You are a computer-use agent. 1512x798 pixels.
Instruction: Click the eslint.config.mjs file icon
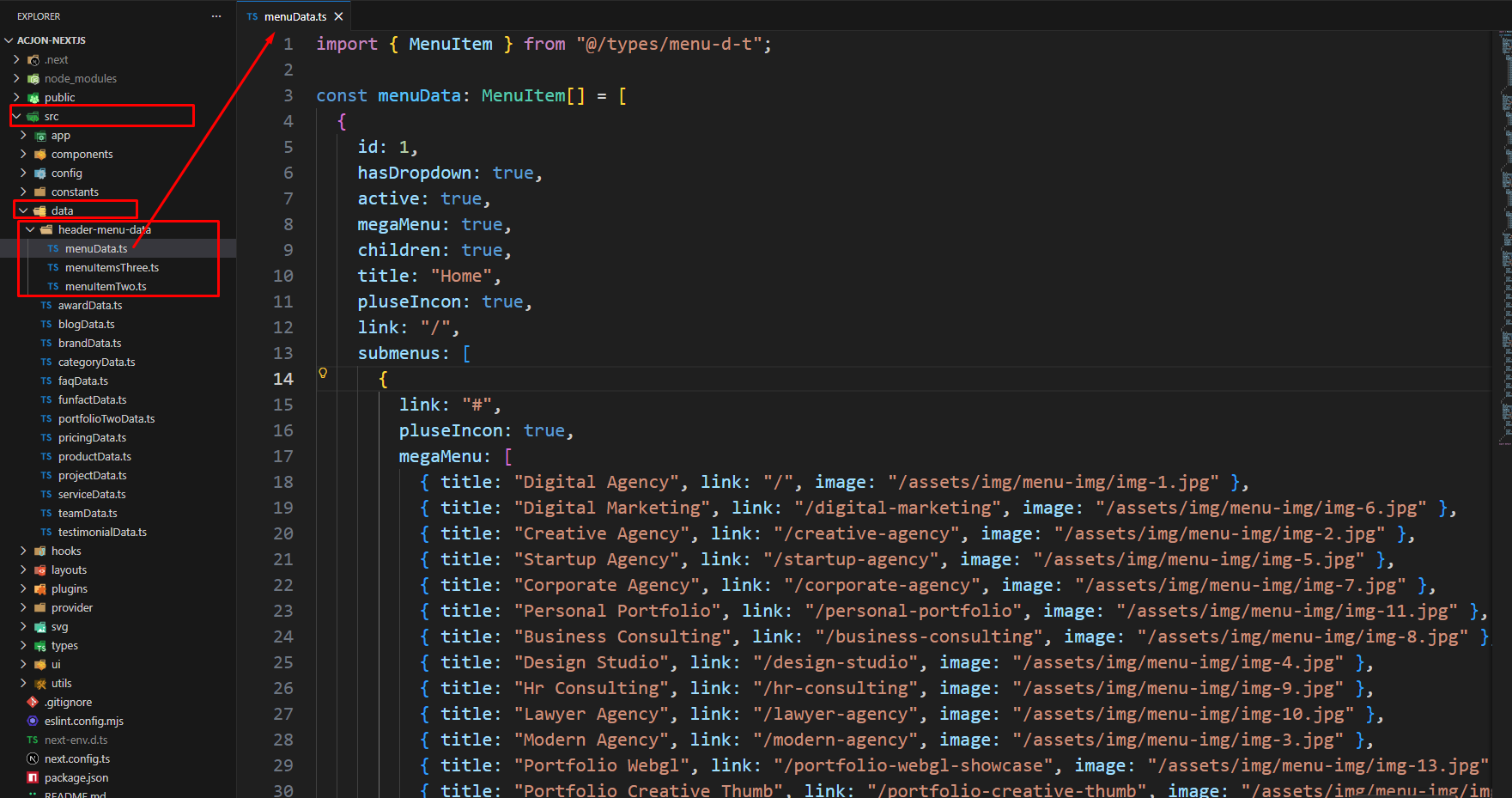33,721
